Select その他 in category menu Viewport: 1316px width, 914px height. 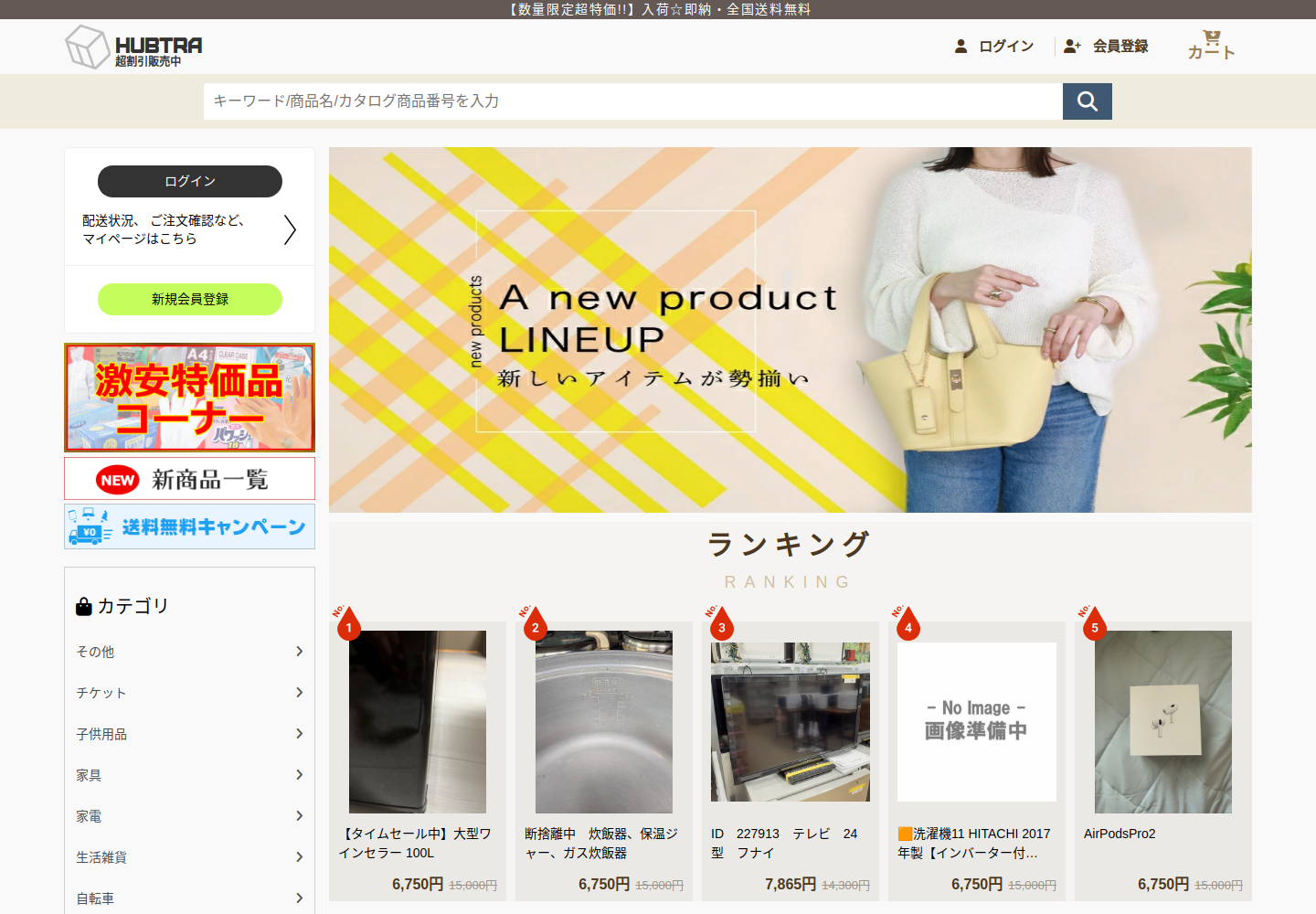(95, 652)
